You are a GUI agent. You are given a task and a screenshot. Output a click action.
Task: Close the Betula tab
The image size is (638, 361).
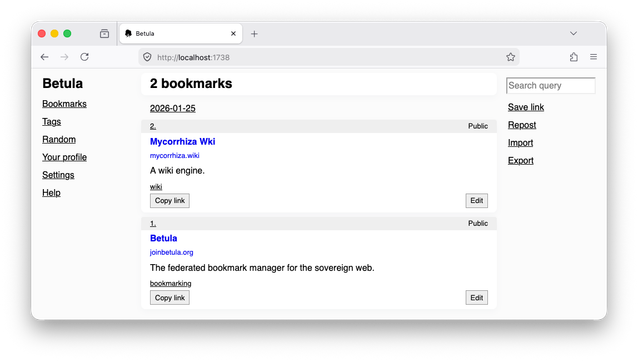(x=233, y=33)
